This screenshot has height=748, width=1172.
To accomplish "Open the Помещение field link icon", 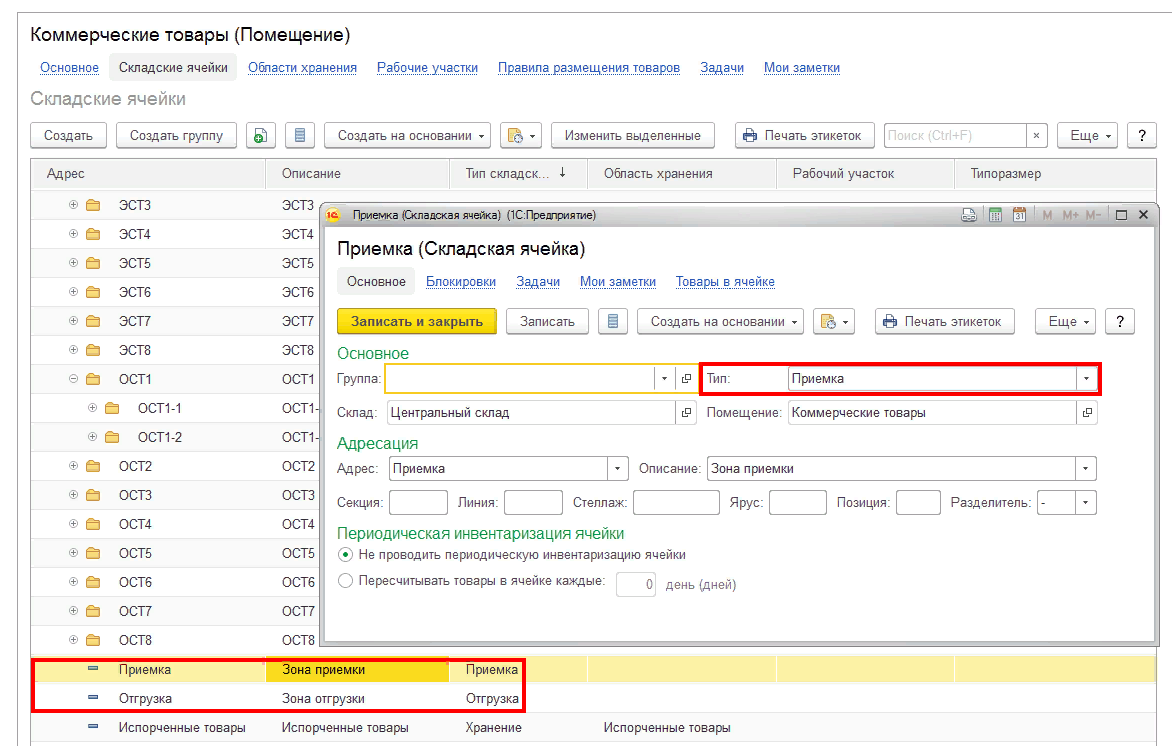I will [1087, 412].
